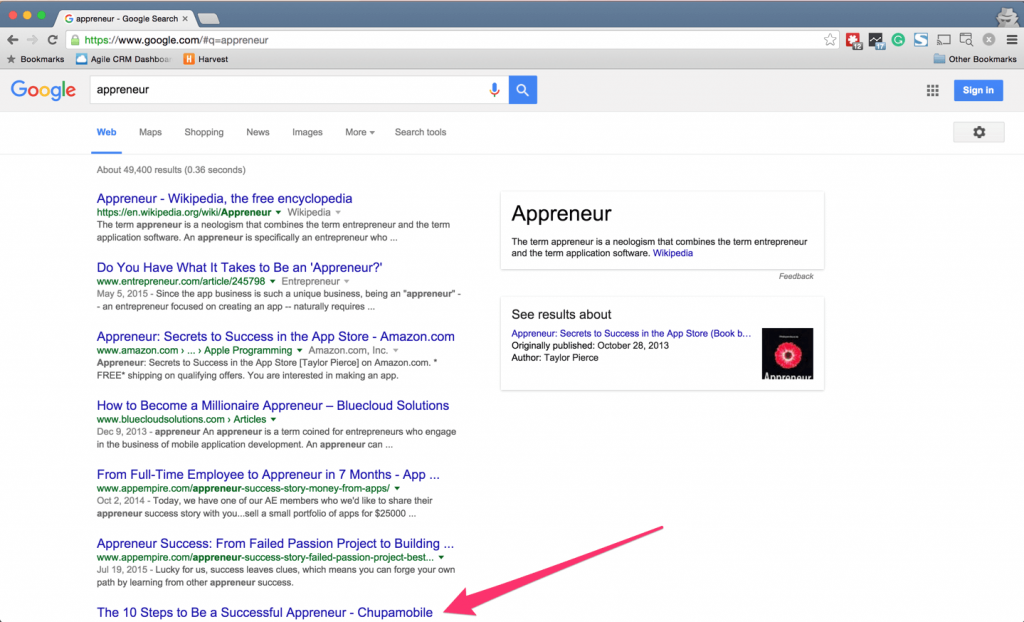
Task: Click the blue magnifier search button
Action: pyautogui.click(x=522, y=90)
